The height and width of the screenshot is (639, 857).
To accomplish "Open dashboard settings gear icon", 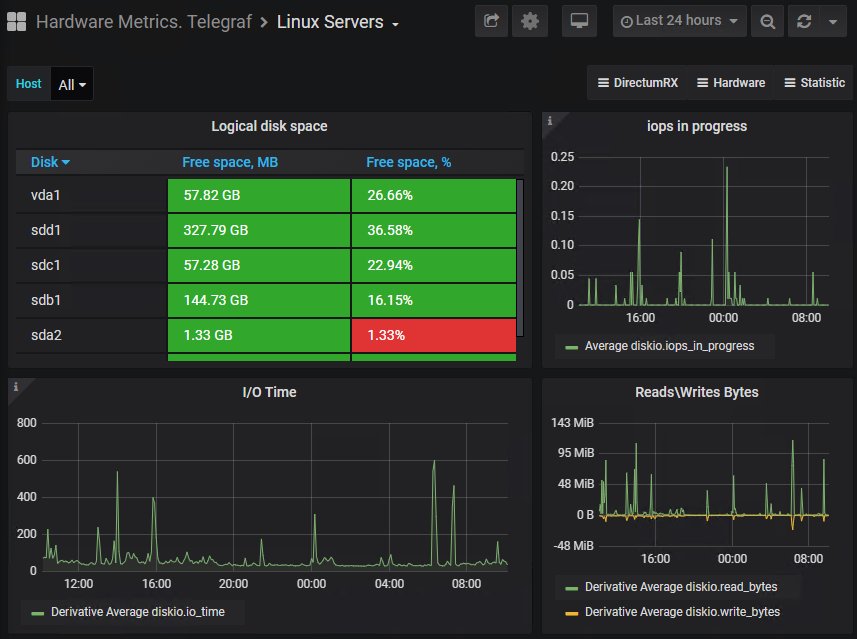I will pos(530,21).
